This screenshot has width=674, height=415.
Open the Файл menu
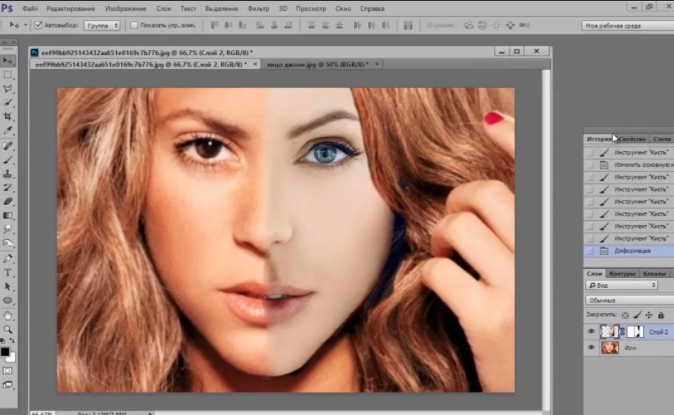point(30,9)
